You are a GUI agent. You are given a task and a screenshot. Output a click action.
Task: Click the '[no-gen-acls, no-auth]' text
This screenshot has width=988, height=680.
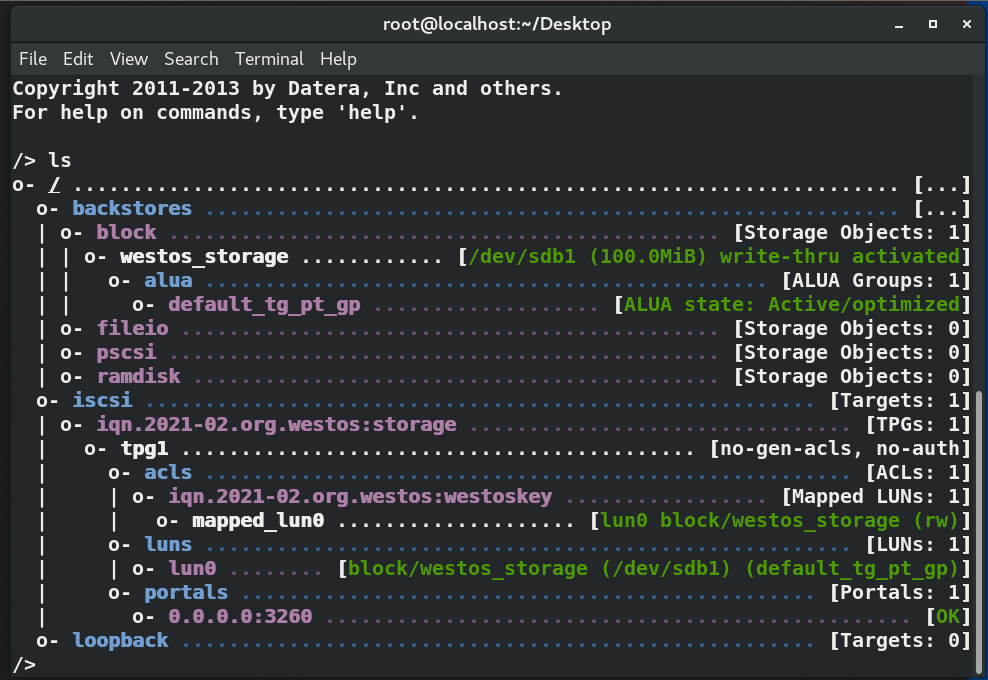(841, 448)
